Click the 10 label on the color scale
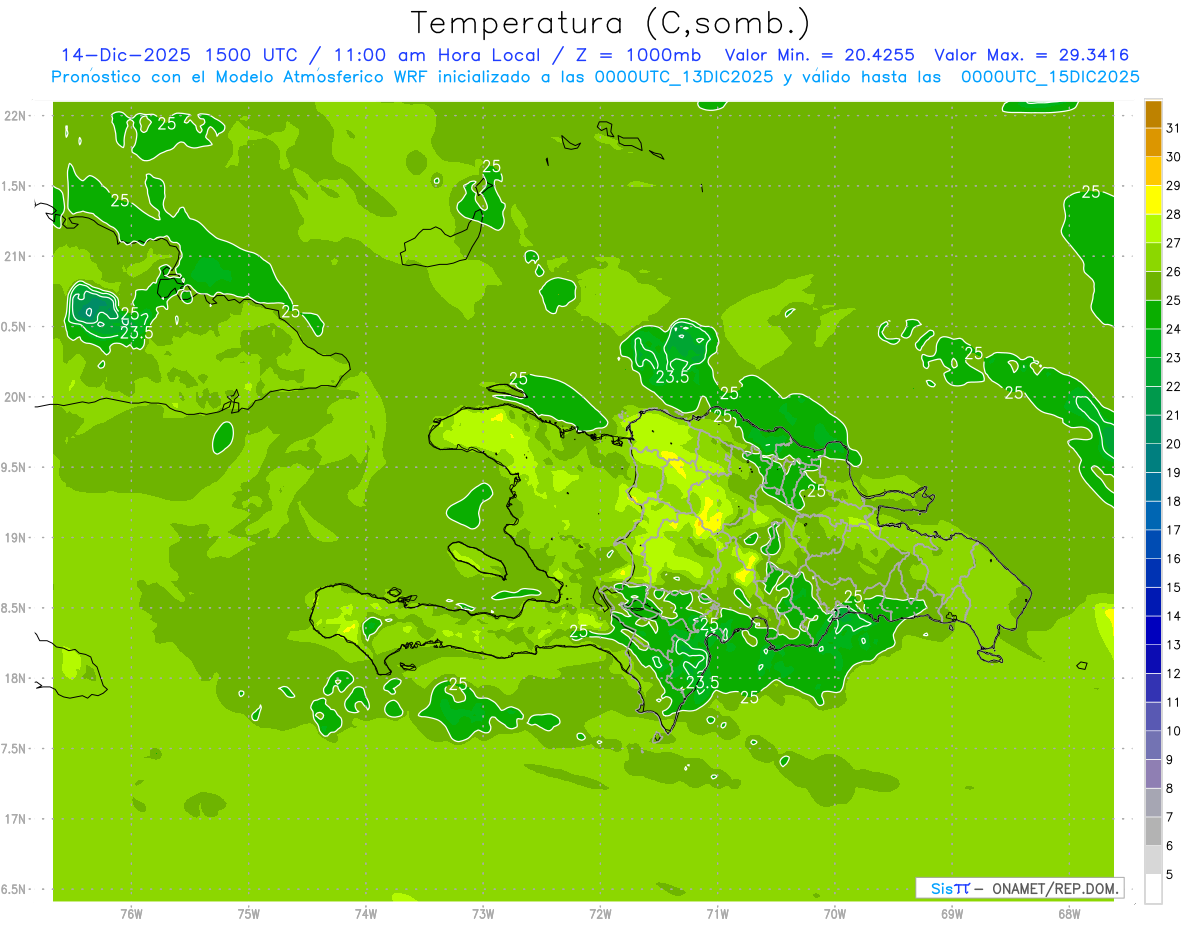The width and height of the screenshot is (1200, 927). 1174,731
